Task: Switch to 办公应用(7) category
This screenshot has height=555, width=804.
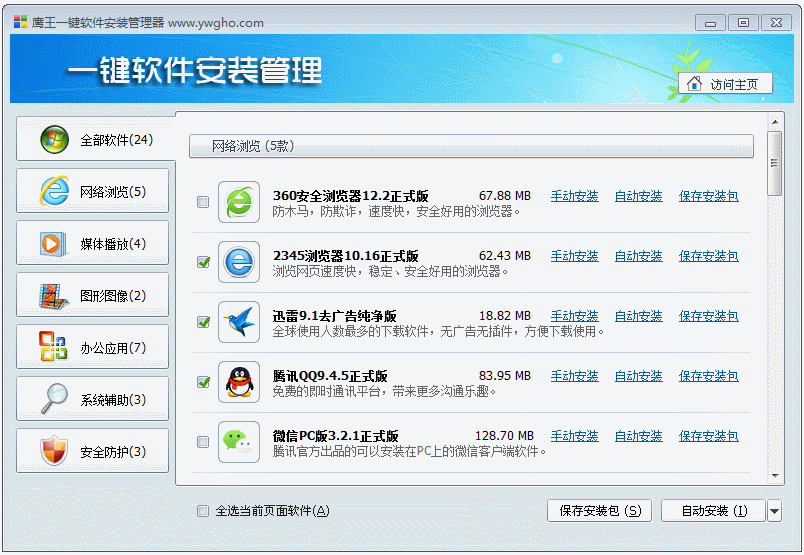Action: (x=92, y=347)
